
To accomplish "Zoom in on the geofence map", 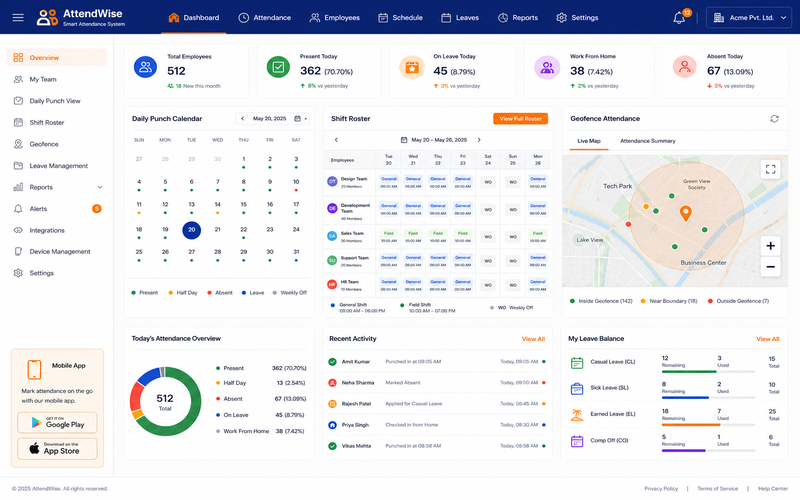I will pyautogui.click(x=770, y=246).
